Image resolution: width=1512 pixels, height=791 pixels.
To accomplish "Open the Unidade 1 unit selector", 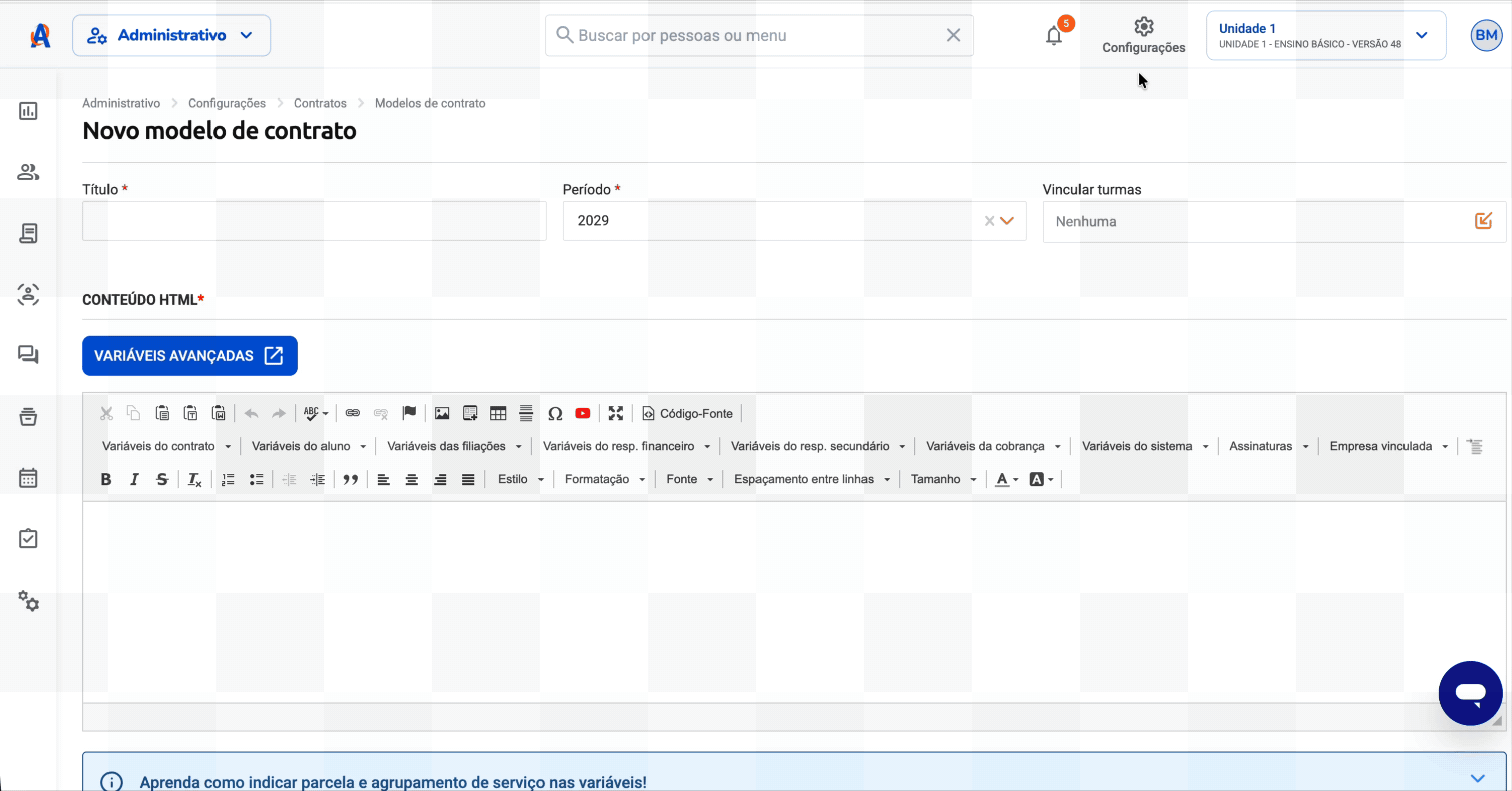I will (x=1325, y=35).
